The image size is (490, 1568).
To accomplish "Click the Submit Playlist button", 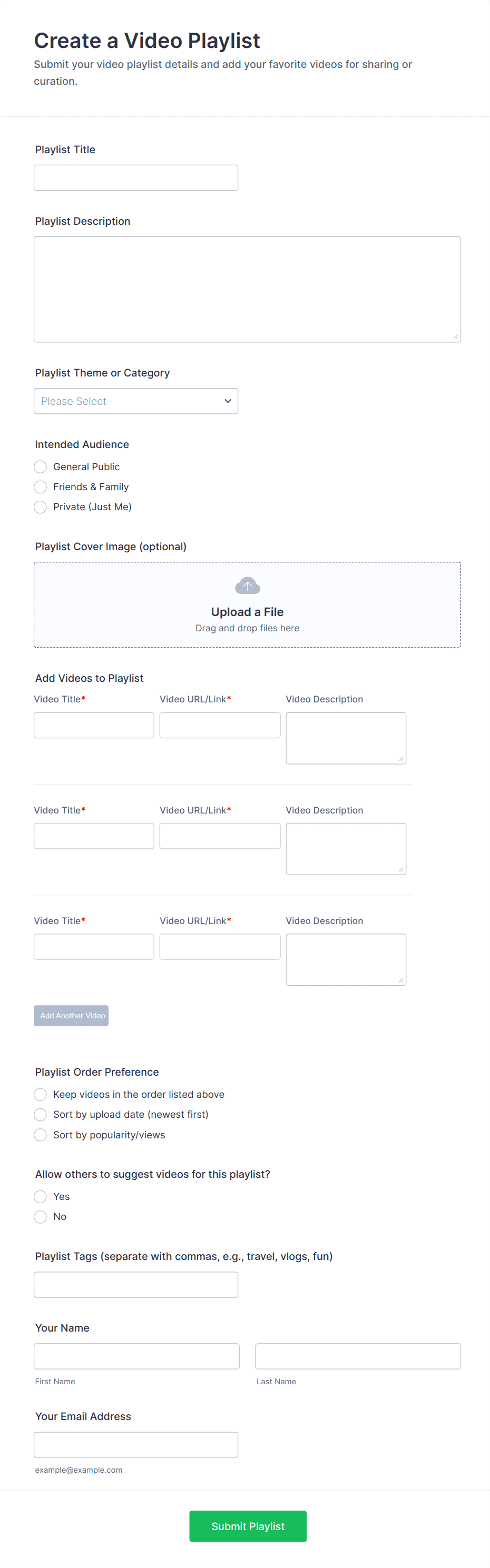I will (x=248, y=1526).
